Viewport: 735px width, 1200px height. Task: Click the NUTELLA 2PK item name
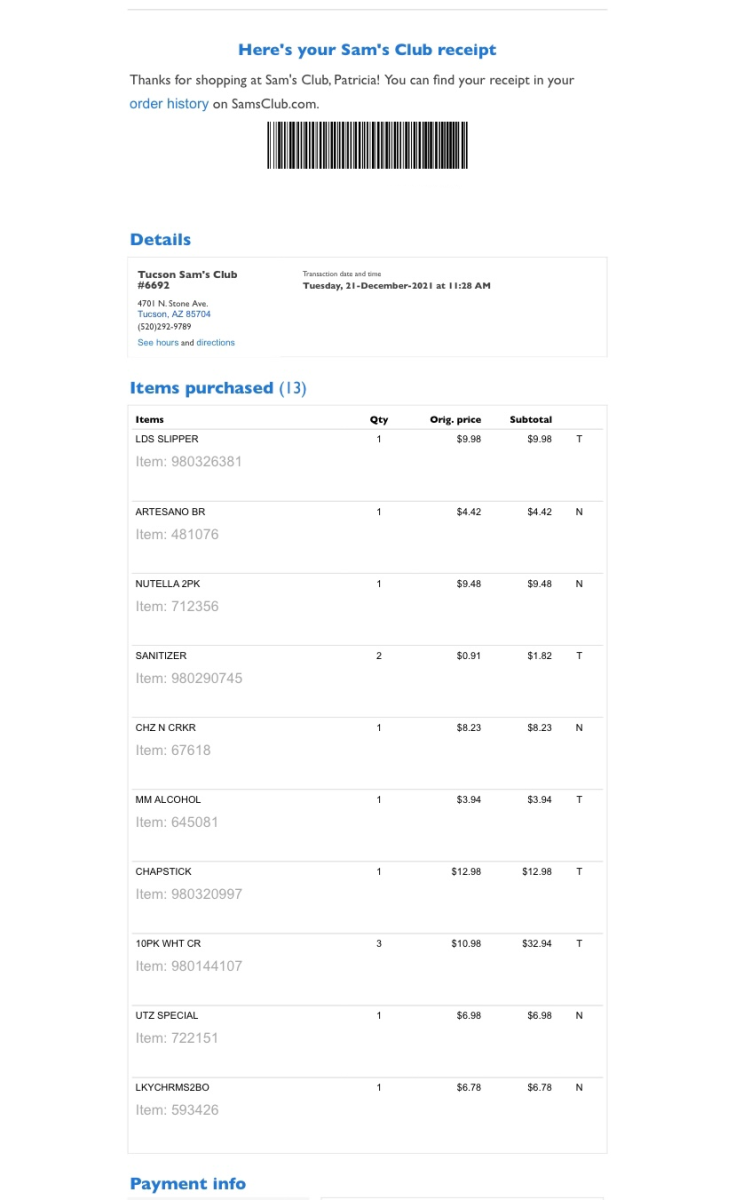pyautogui.click(x=168, y=584)
